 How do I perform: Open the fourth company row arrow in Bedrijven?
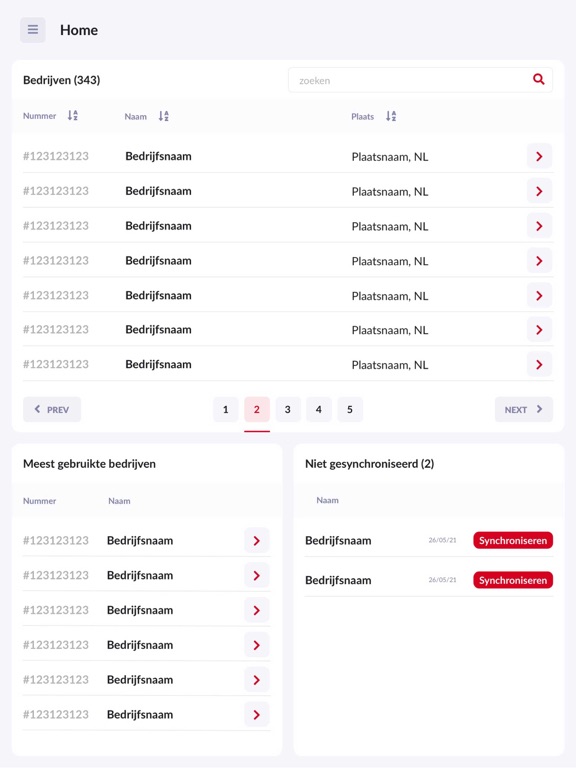(539, 261)
